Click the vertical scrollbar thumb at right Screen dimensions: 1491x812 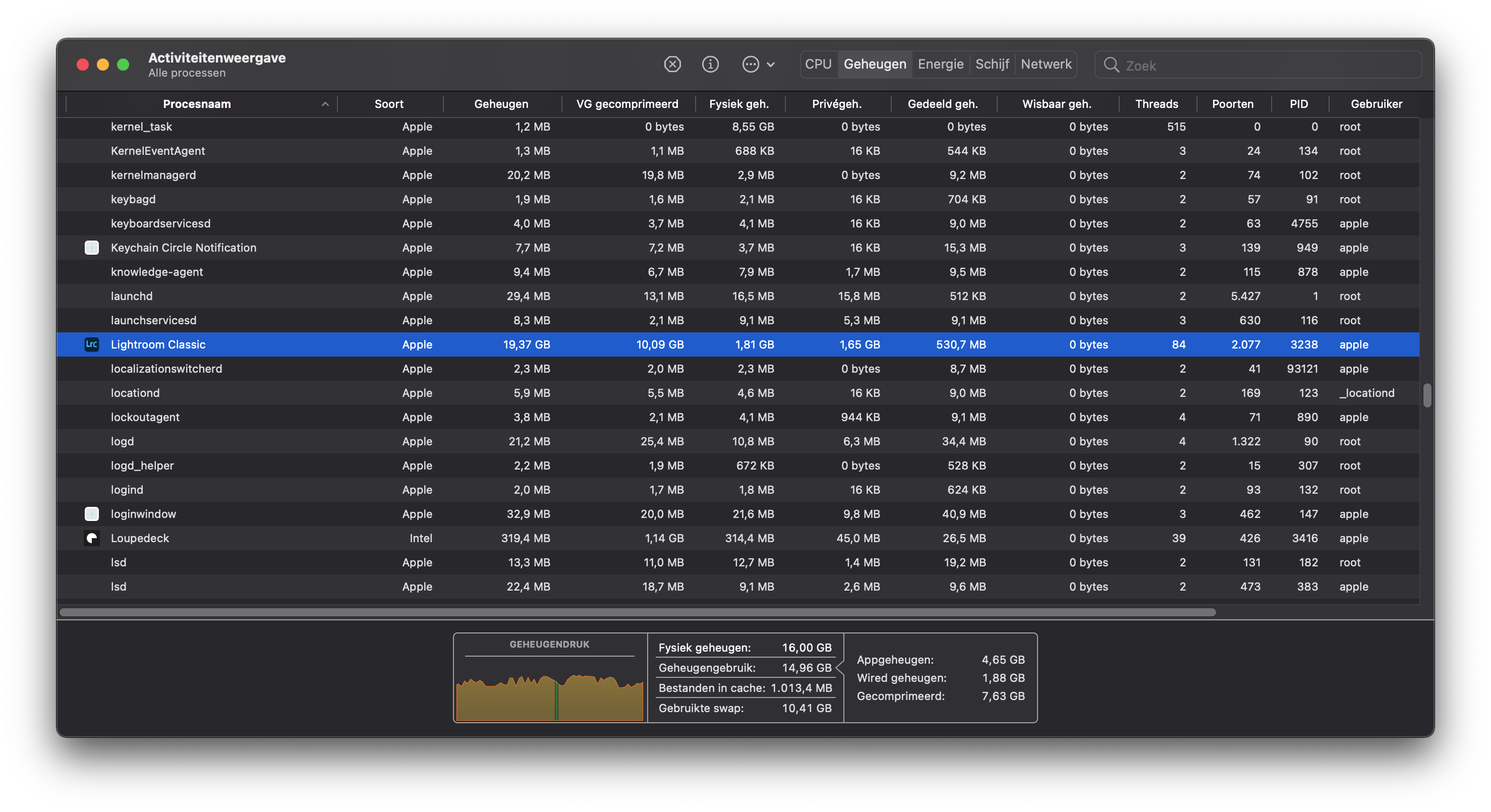[1427, 395]
